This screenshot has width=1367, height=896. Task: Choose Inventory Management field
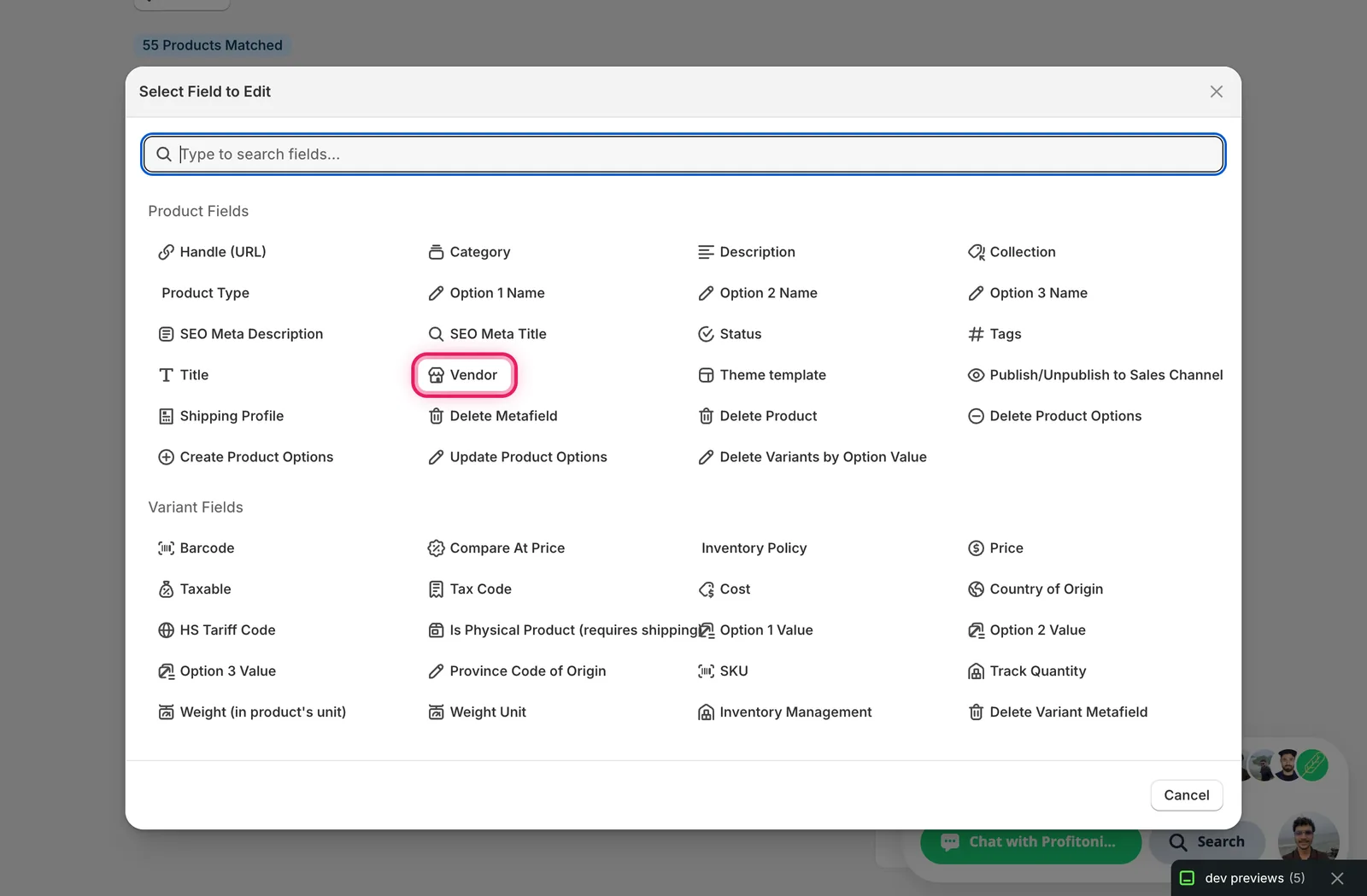point(785,712)
